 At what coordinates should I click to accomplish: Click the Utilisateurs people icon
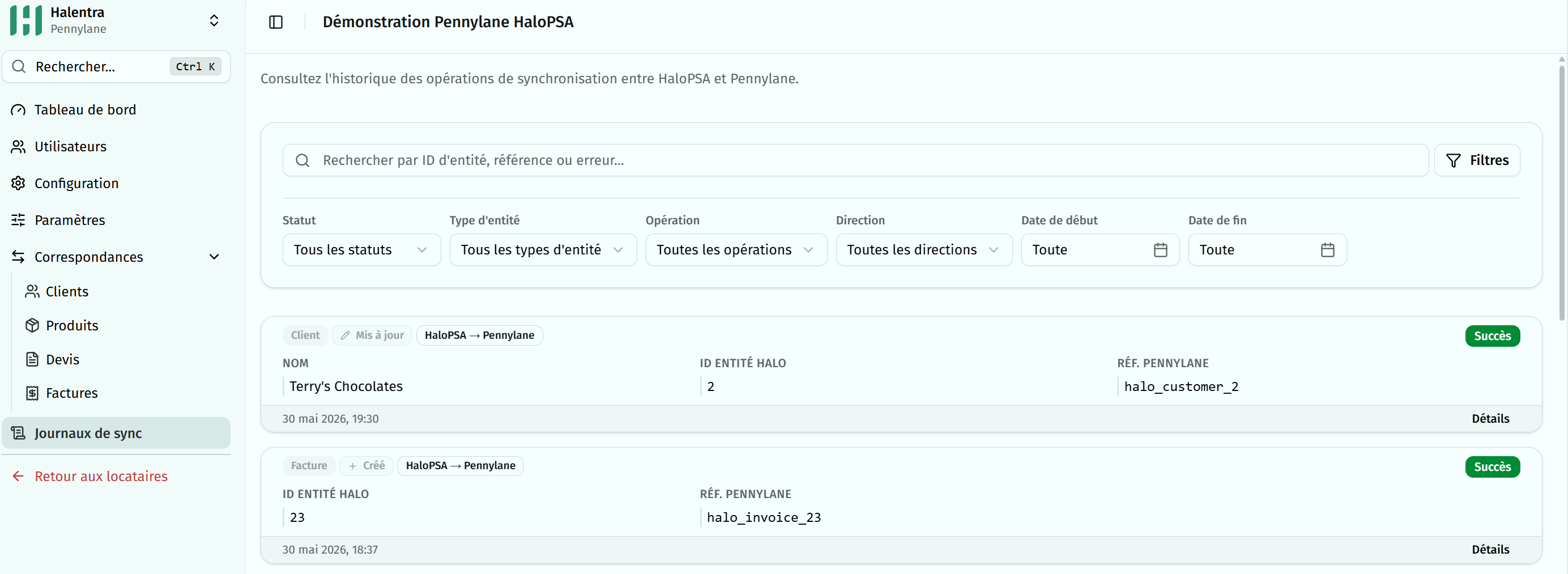18,147
